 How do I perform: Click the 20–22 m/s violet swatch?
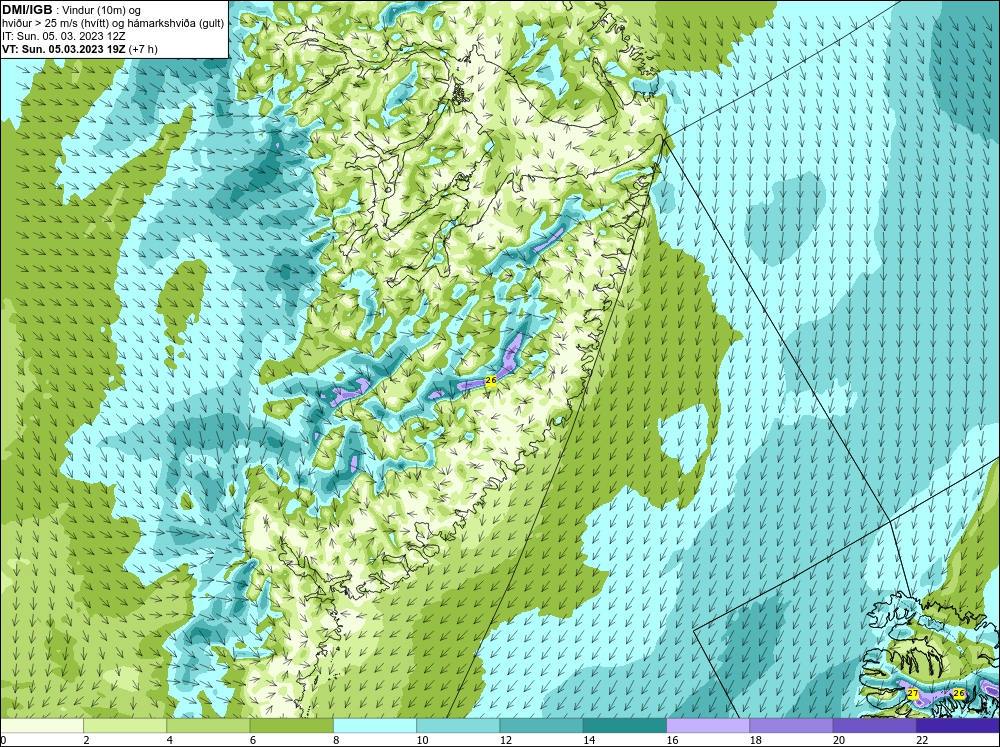[x=874, y=726]
